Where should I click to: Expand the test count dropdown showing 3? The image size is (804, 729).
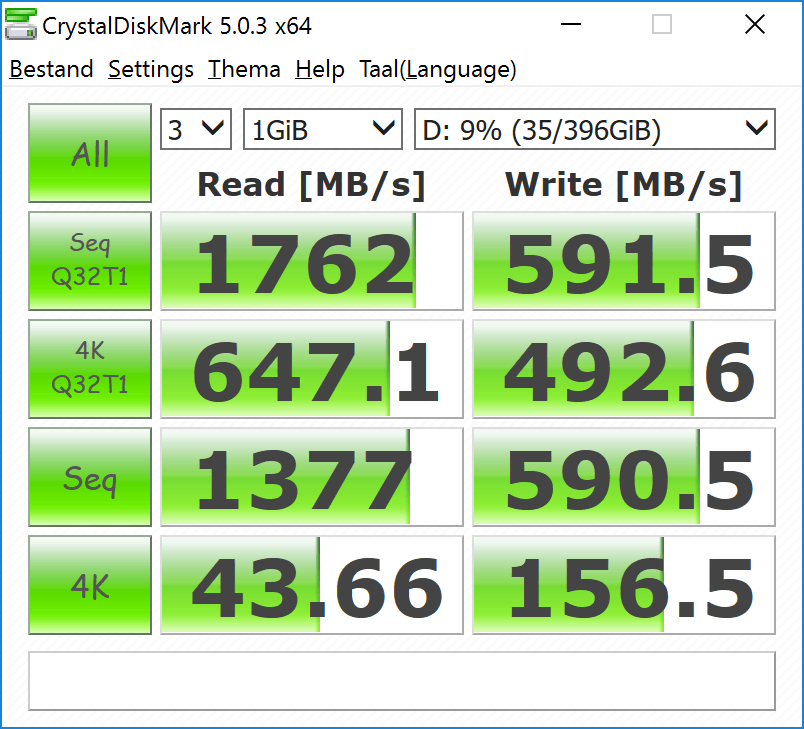[x=196, y=129]
